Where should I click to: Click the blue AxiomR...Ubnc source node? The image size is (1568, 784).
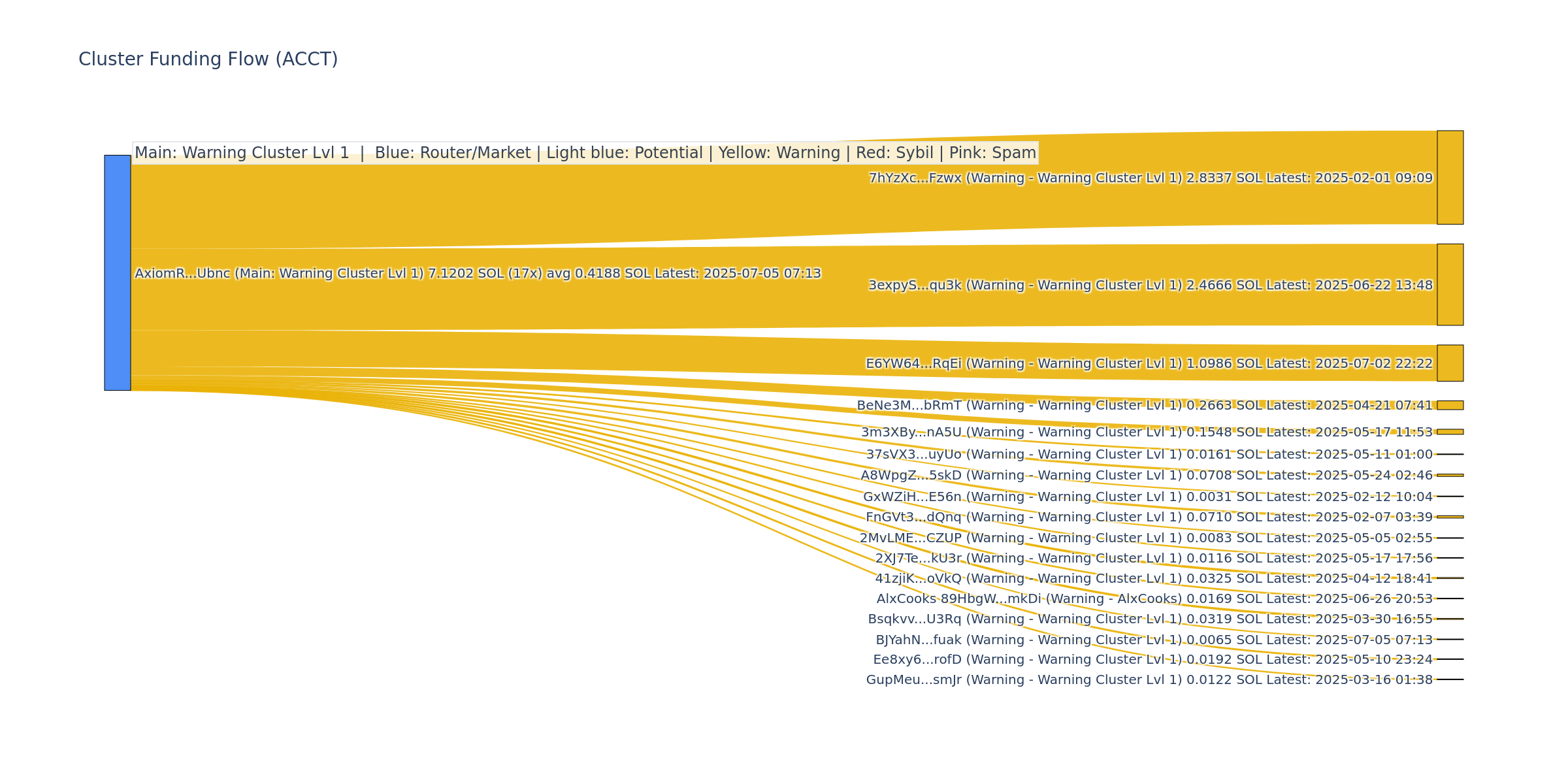pyautogui.click(x=118, y=272)
